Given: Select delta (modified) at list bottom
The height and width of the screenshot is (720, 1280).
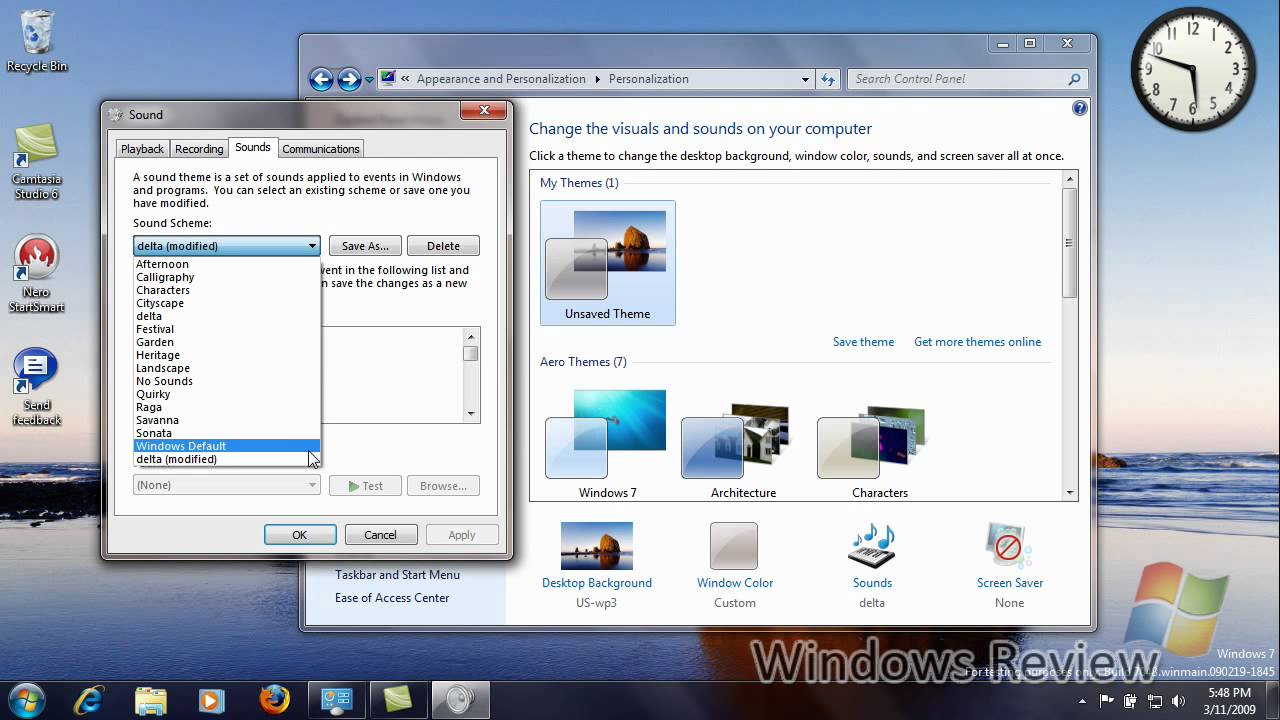Looking at the screenshot, I should [x=226, y=459].
